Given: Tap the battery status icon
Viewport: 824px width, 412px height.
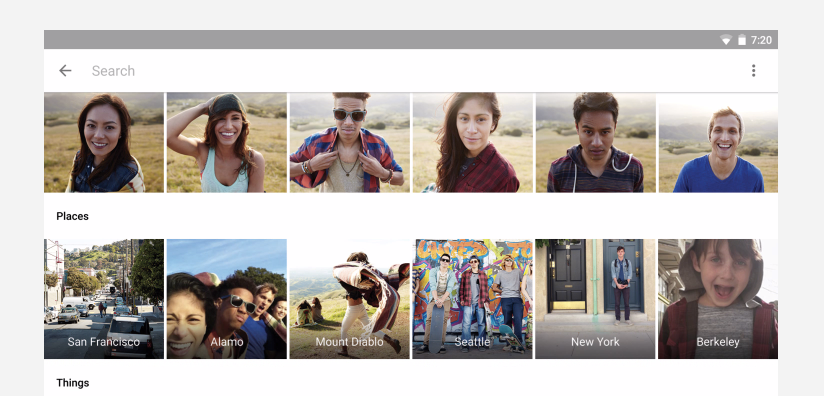Looking at the screenshot, I should coord(741,40).
